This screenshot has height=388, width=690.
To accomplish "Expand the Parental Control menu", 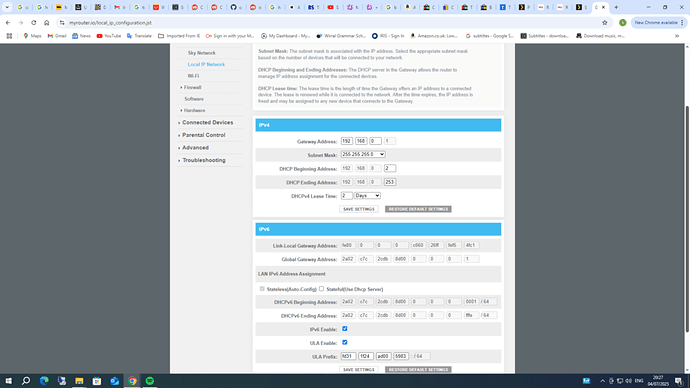I will pyautogui.click(x=203, y=135).
